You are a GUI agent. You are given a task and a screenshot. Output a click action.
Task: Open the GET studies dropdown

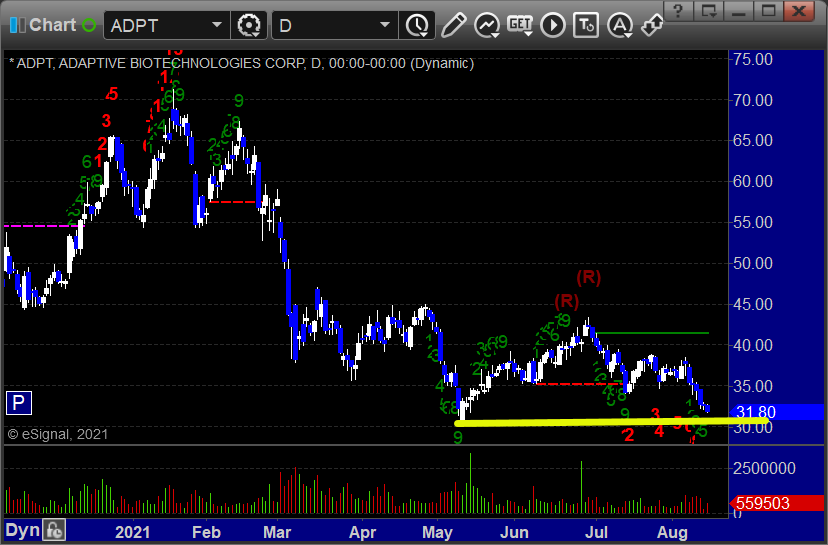coord(520,25)
